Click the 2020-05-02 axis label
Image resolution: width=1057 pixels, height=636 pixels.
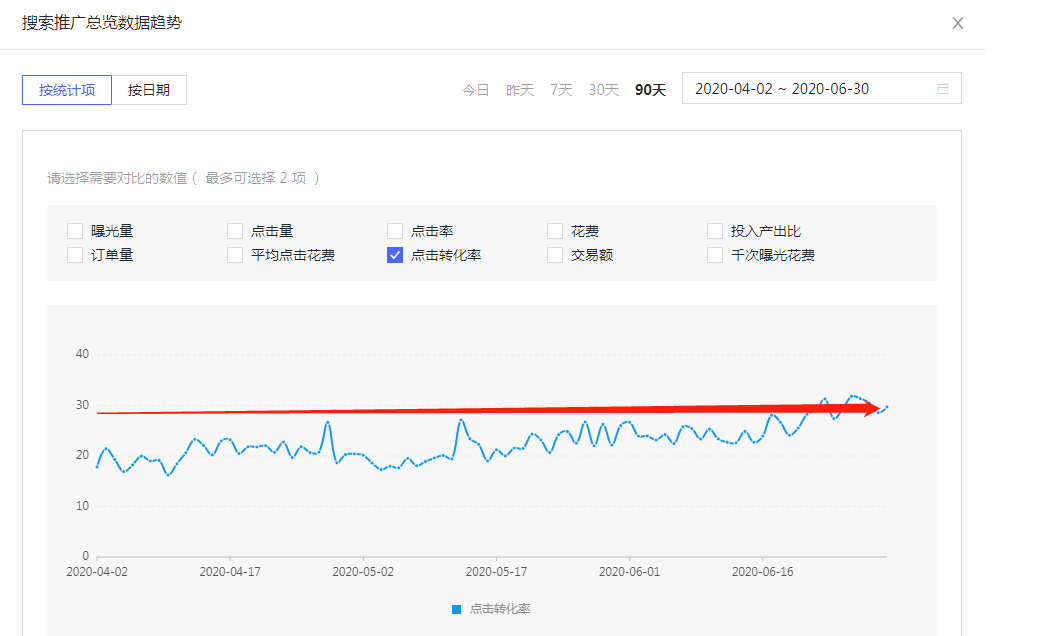(363, 572)
